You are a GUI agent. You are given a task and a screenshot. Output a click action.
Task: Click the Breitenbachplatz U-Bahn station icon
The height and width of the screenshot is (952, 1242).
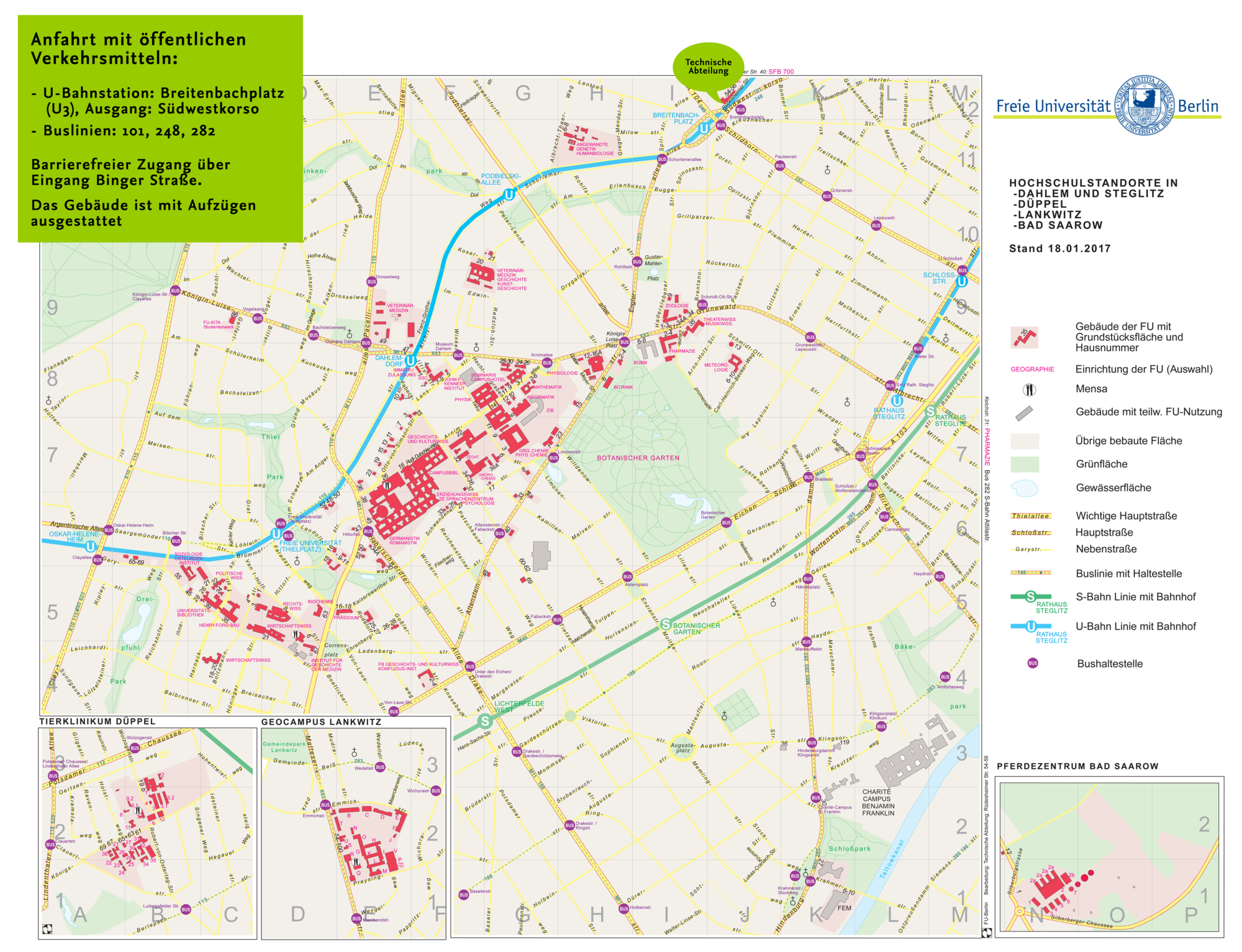click(x=704, y=129)
